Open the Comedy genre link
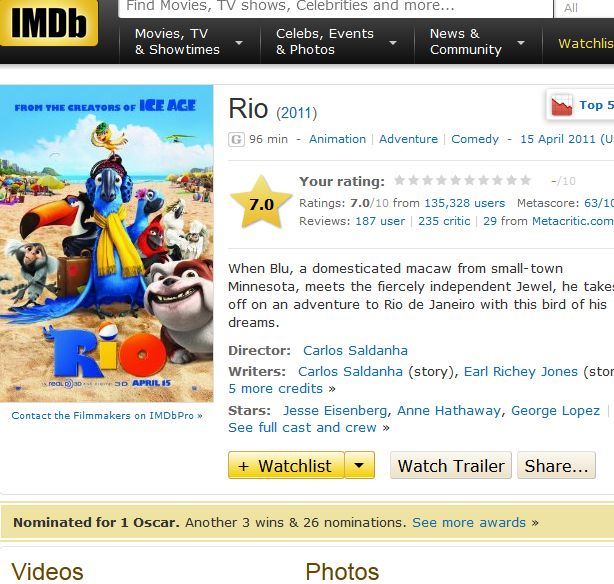The height and width of the screenshot is (584, 614). click(x=475, y=139)
